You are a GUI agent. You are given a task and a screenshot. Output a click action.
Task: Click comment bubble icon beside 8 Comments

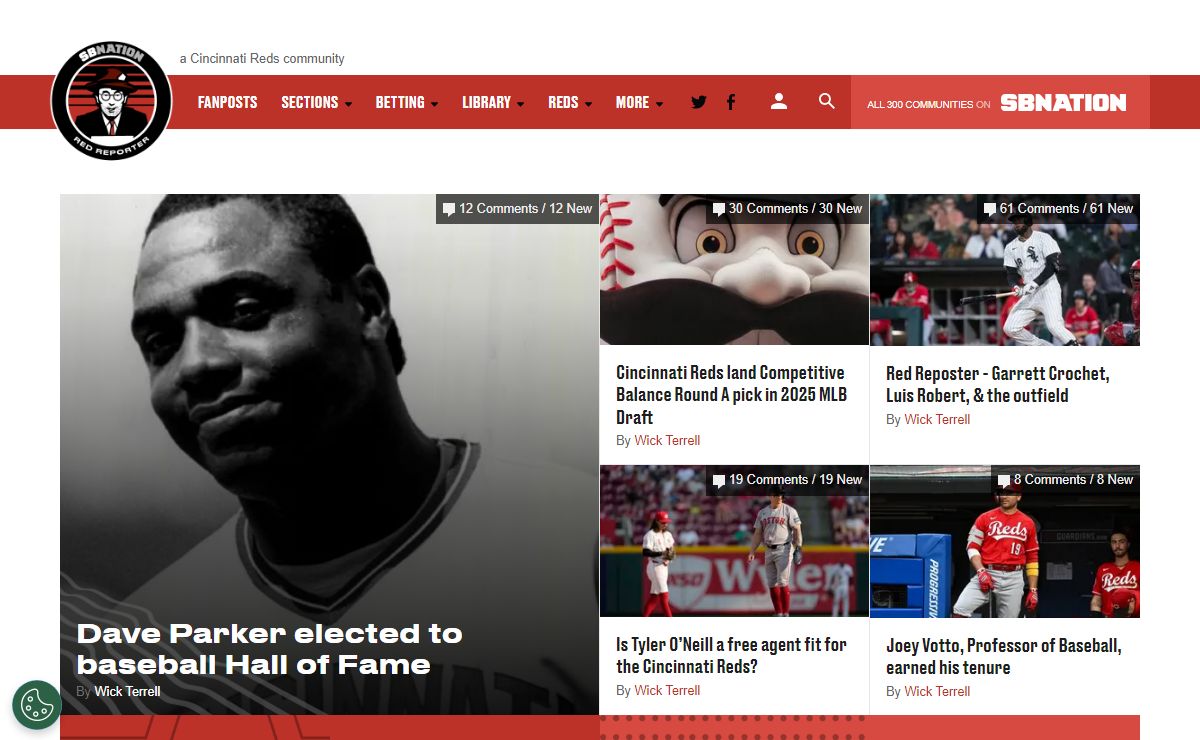[x=1003, y=480]
